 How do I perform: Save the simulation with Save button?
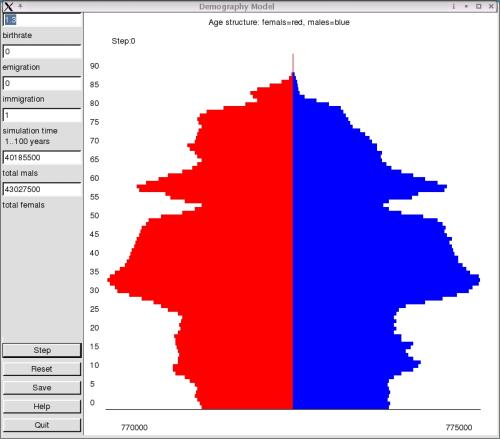click(x=42, y=388)
